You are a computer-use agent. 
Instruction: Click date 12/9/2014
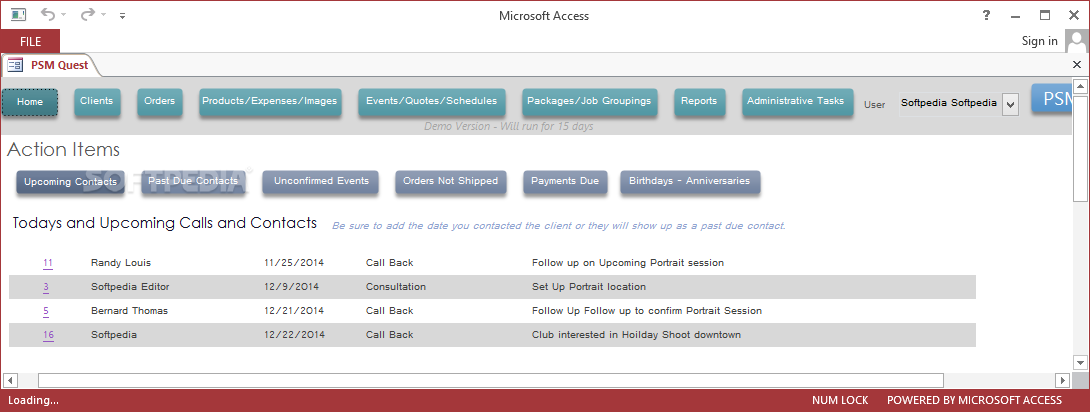coord(291,287)
